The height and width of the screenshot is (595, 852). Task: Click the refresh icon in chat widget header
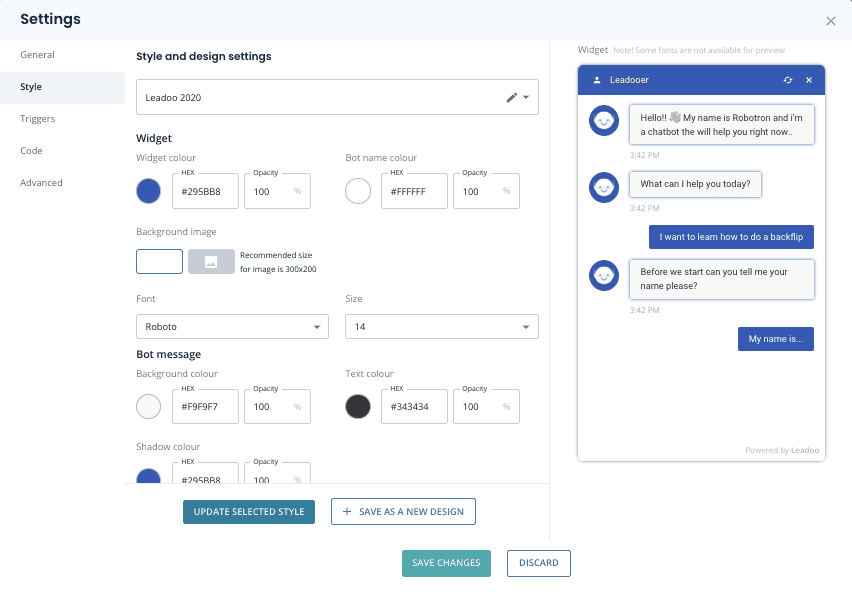point(788,80)
